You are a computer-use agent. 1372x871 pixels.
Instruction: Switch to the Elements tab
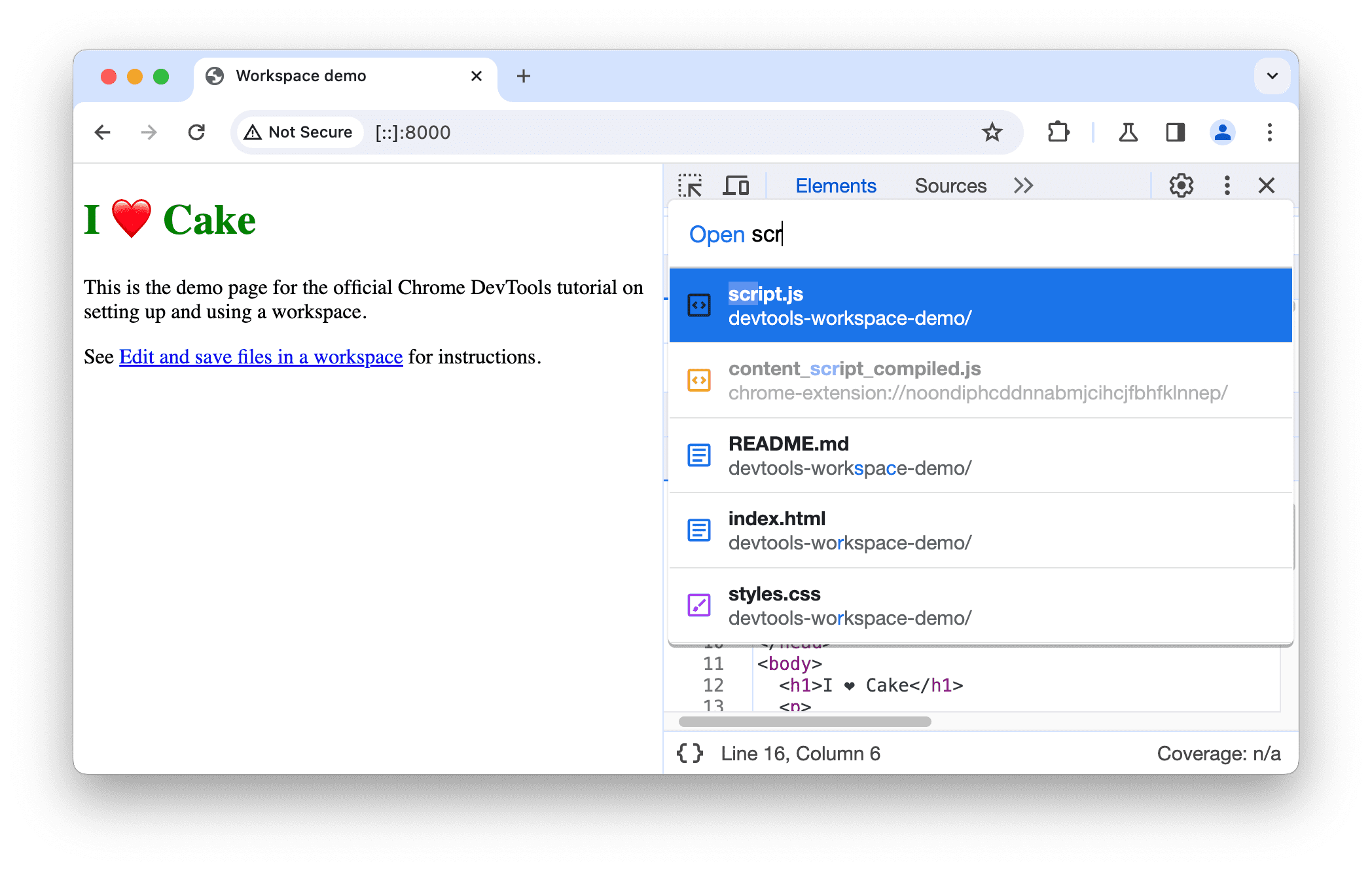[x=836, y=185]
